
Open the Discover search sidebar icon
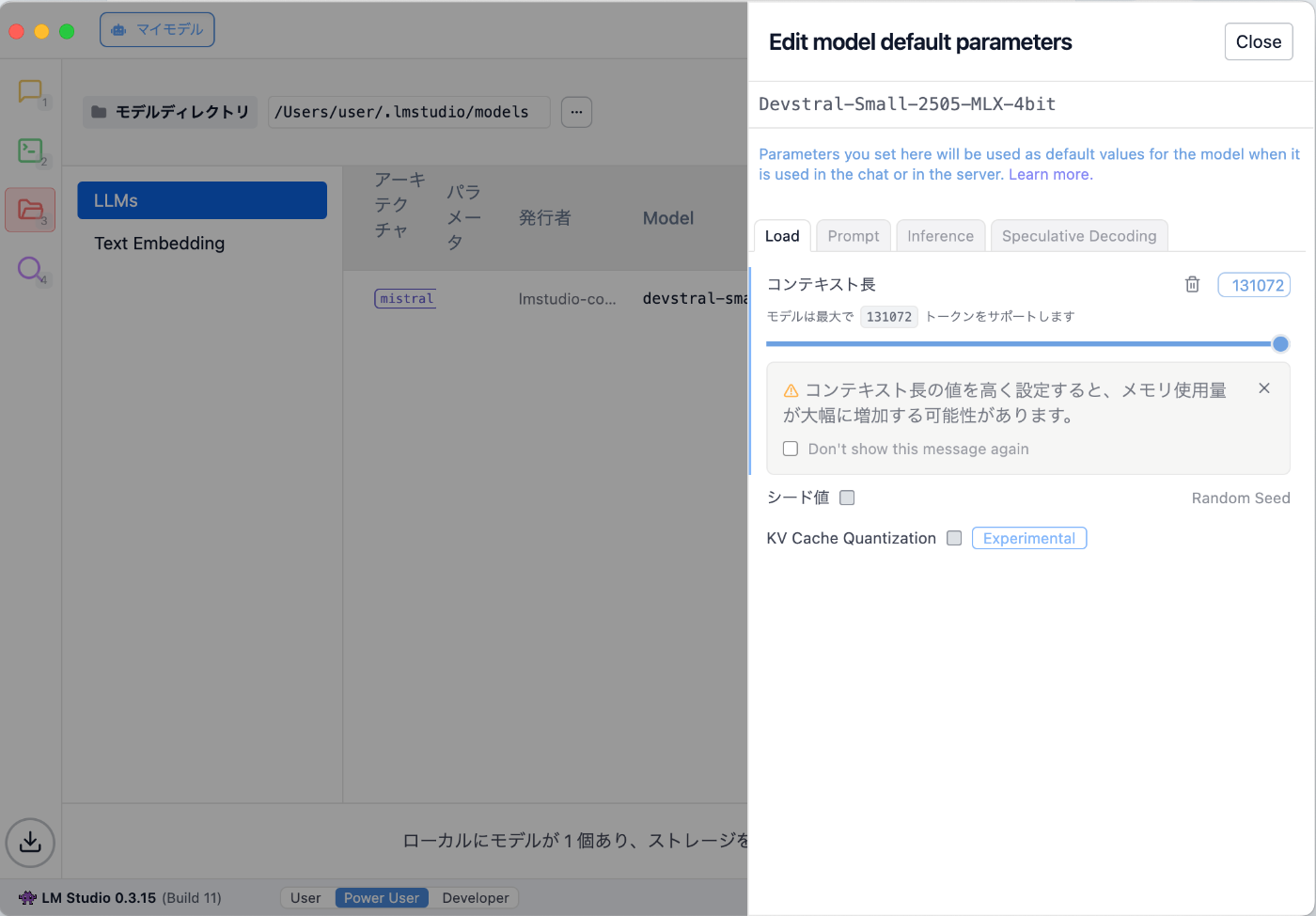[x=30, y=269]
